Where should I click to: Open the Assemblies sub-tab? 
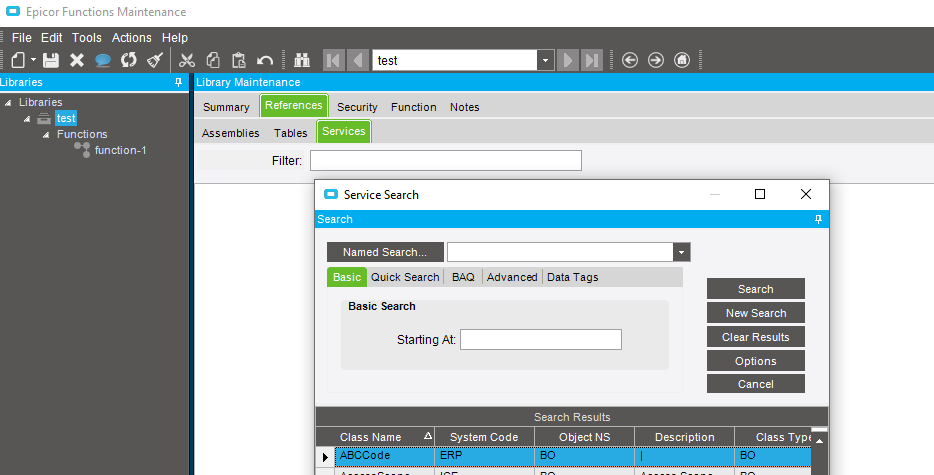point(231,133)
